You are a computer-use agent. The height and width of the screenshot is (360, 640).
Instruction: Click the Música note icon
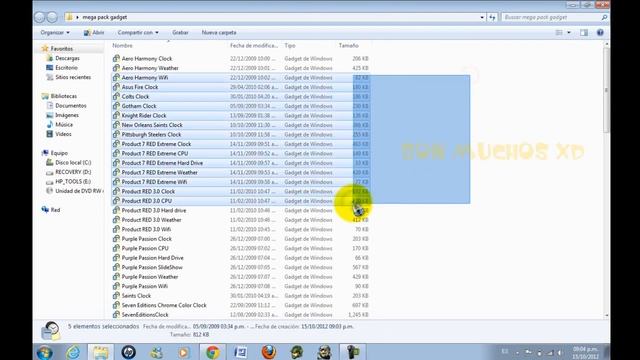coord(50,124)
